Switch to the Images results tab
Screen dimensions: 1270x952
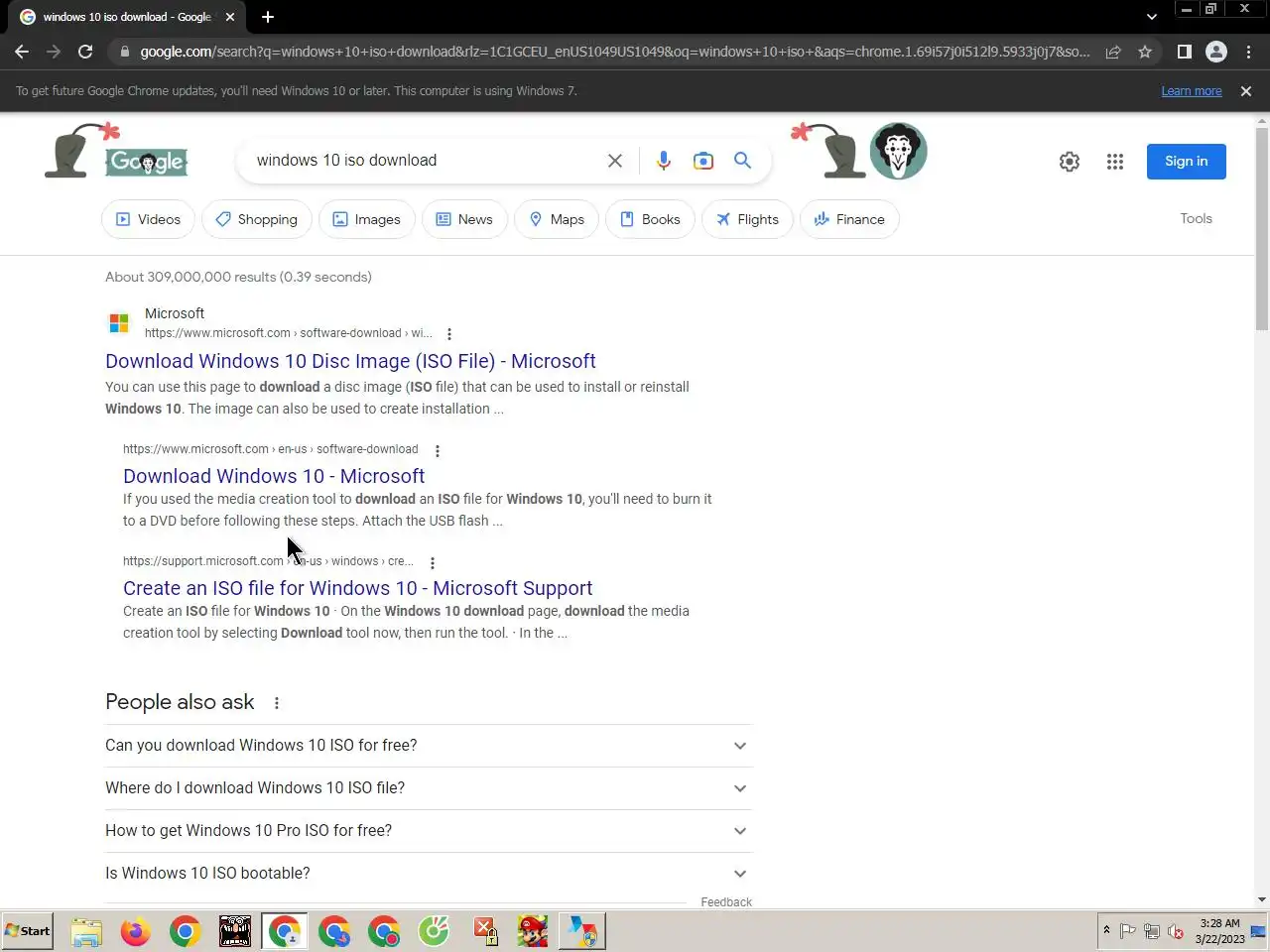click(367, 219)
